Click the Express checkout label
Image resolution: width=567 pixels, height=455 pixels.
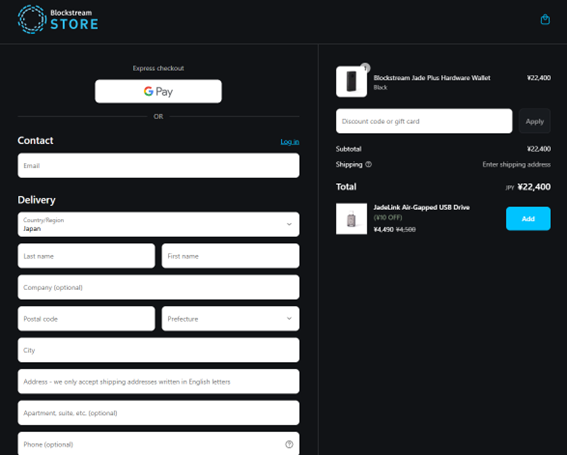pos(158,68)
